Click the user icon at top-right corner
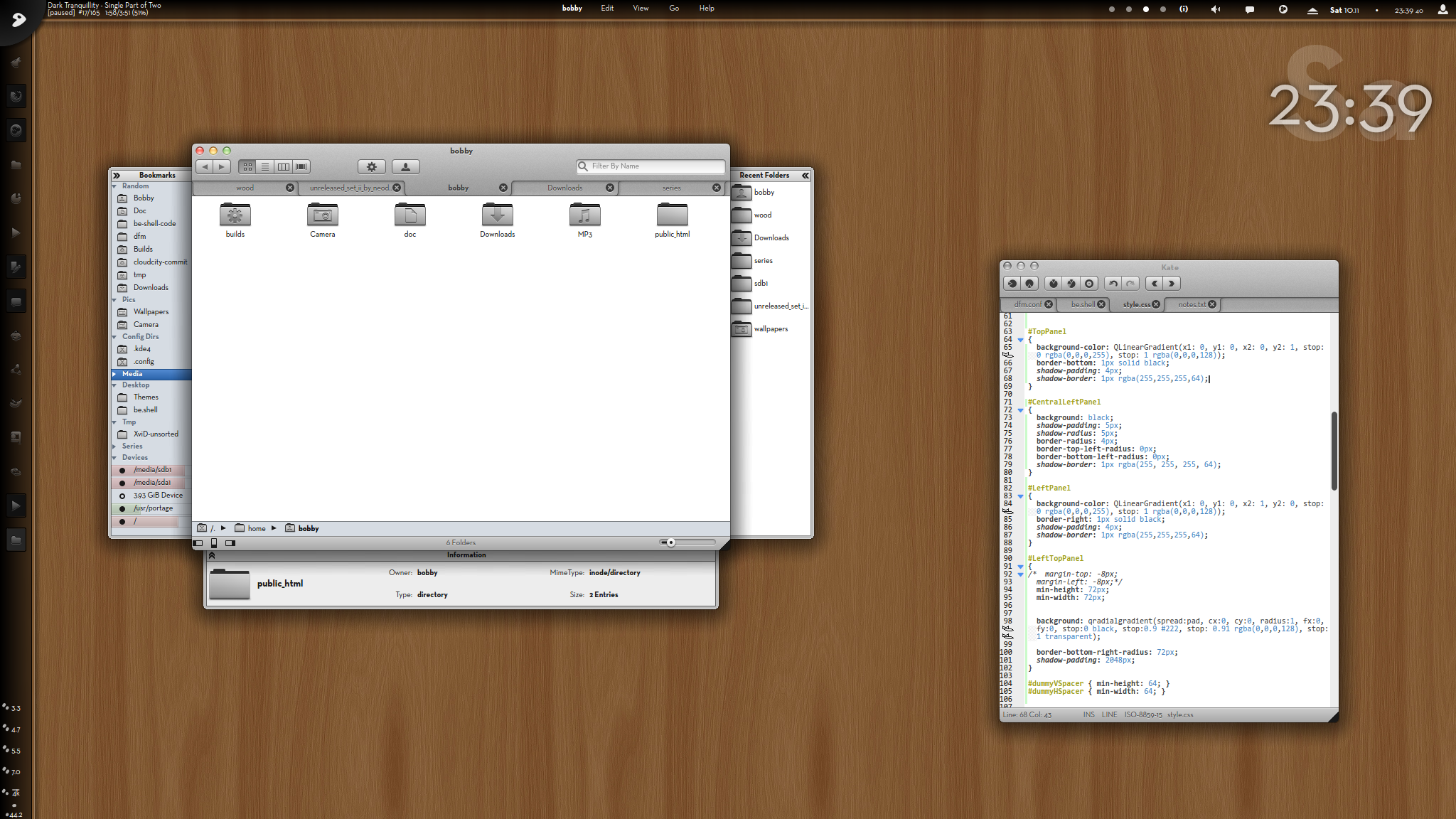Image resolution: width=1456 pixels, height=819 pixels. 1442,9
